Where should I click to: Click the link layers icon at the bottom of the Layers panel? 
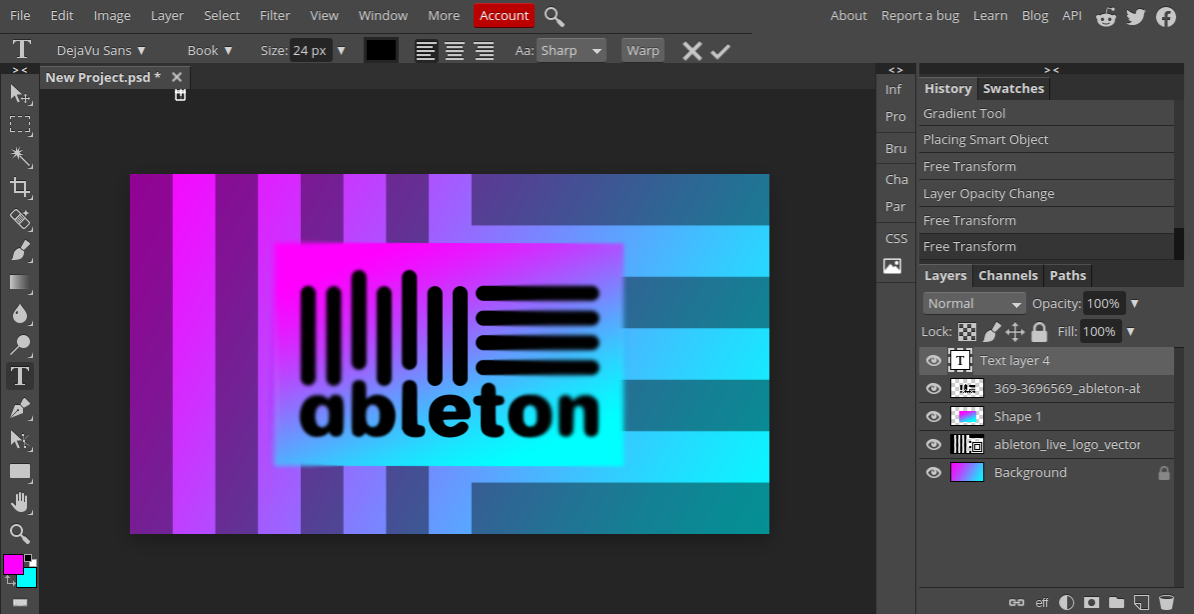tap(1016, 603)
